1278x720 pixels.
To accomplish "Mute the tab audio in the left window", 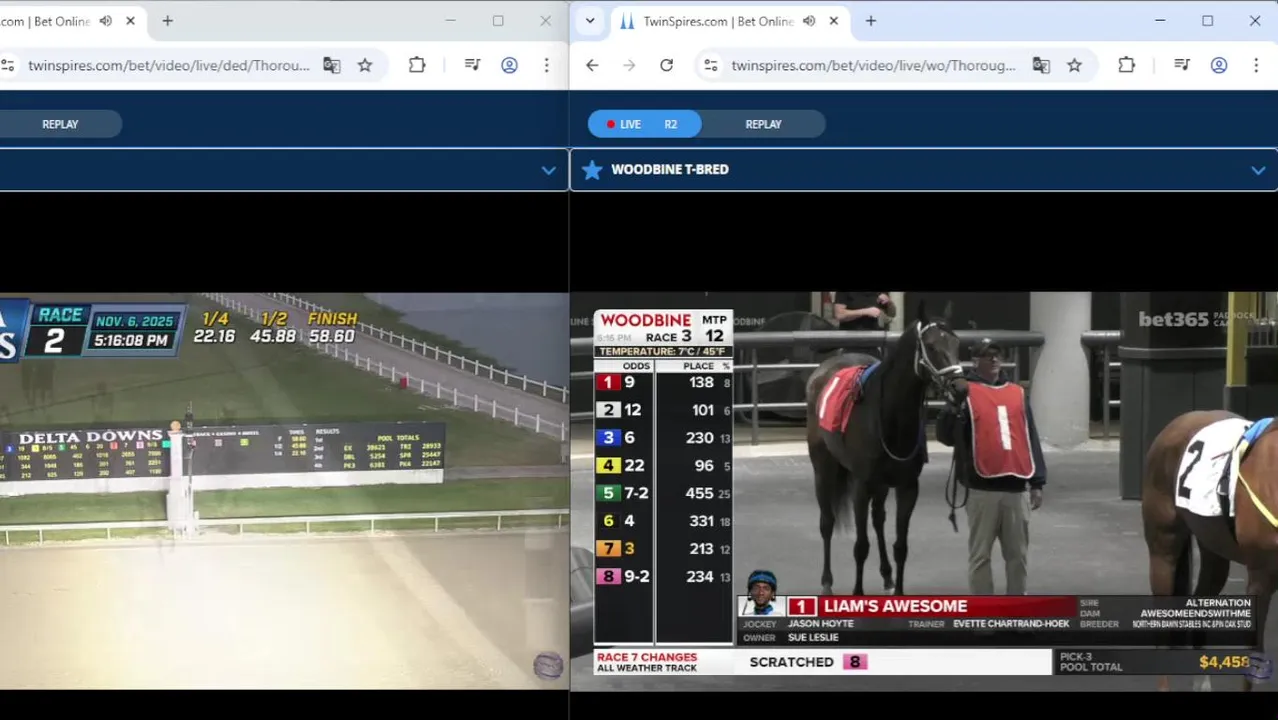I will coord(106,21).
